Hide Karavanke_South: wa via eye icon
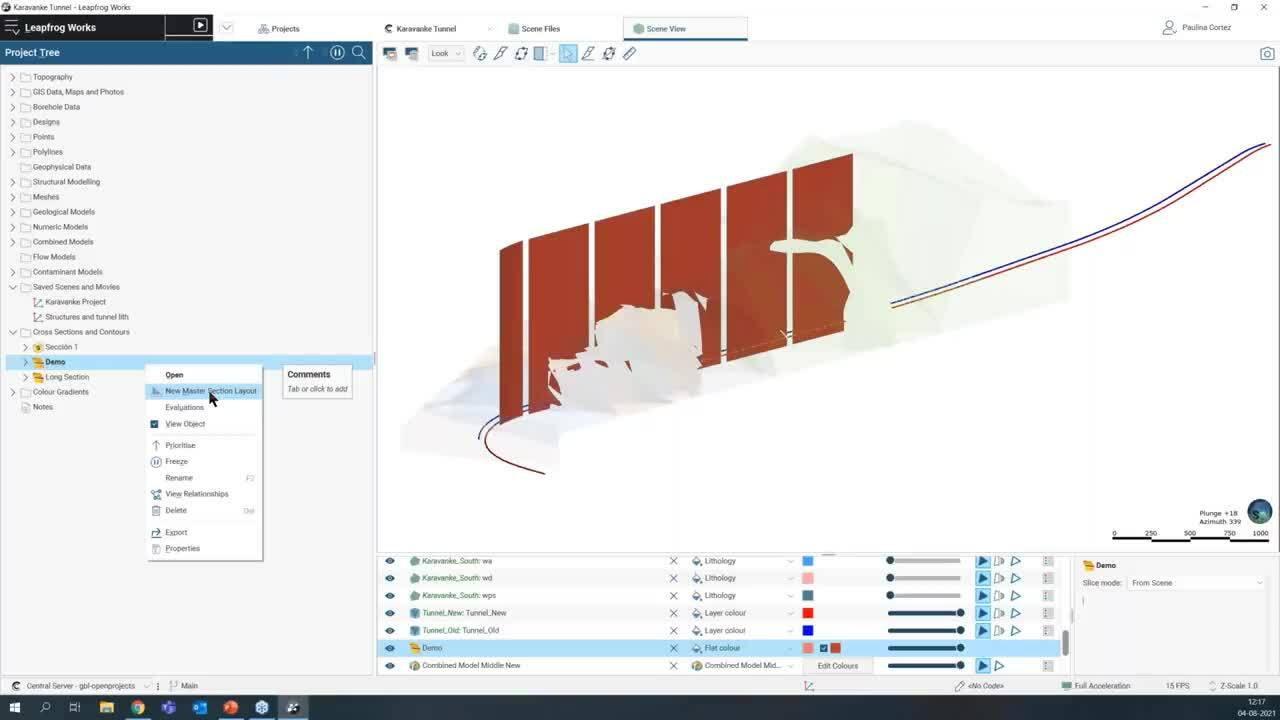 [x=390, y=561]
